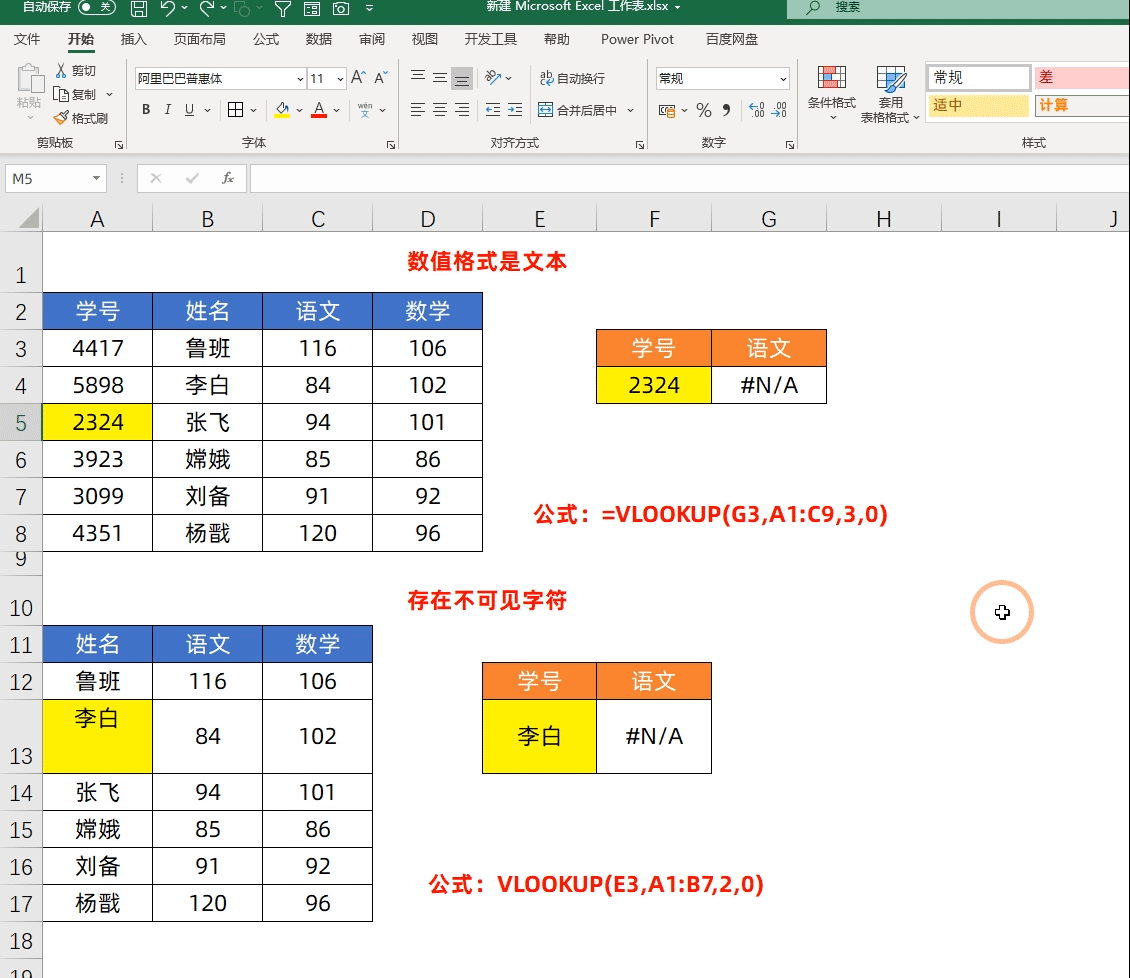
Task: Open the 插入 ribbon tab
Action: coord(133,39)
